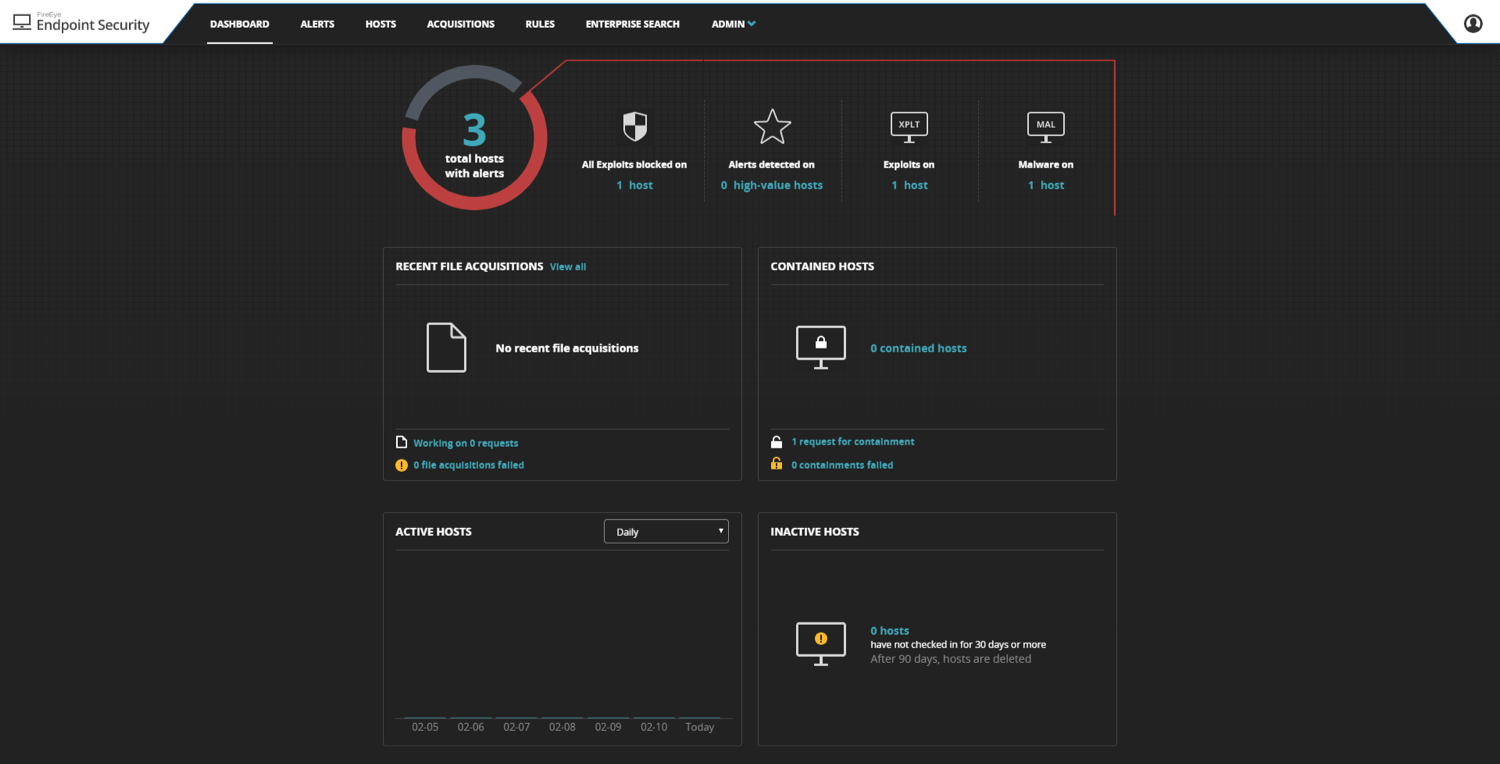
Task: Click the 0 contained hosts link
Action: [918, 347]
